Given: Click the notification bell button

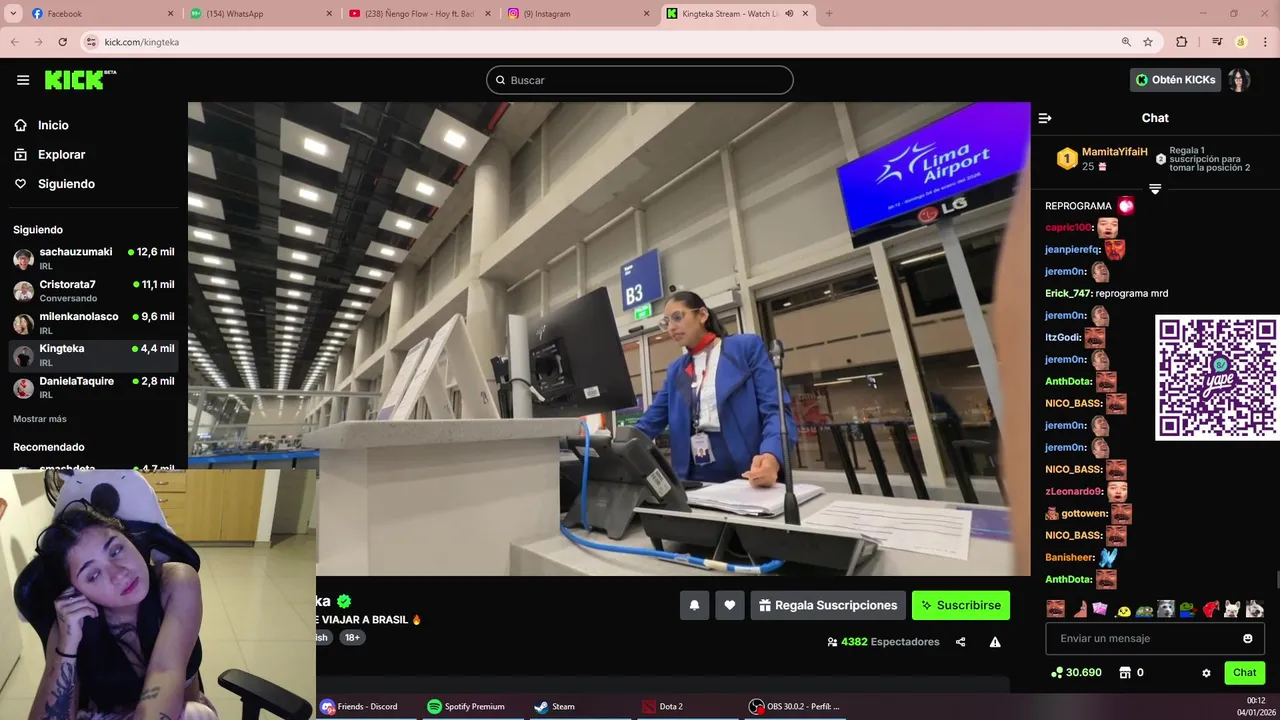Looking at the screenshot, I should pos(694,605).
